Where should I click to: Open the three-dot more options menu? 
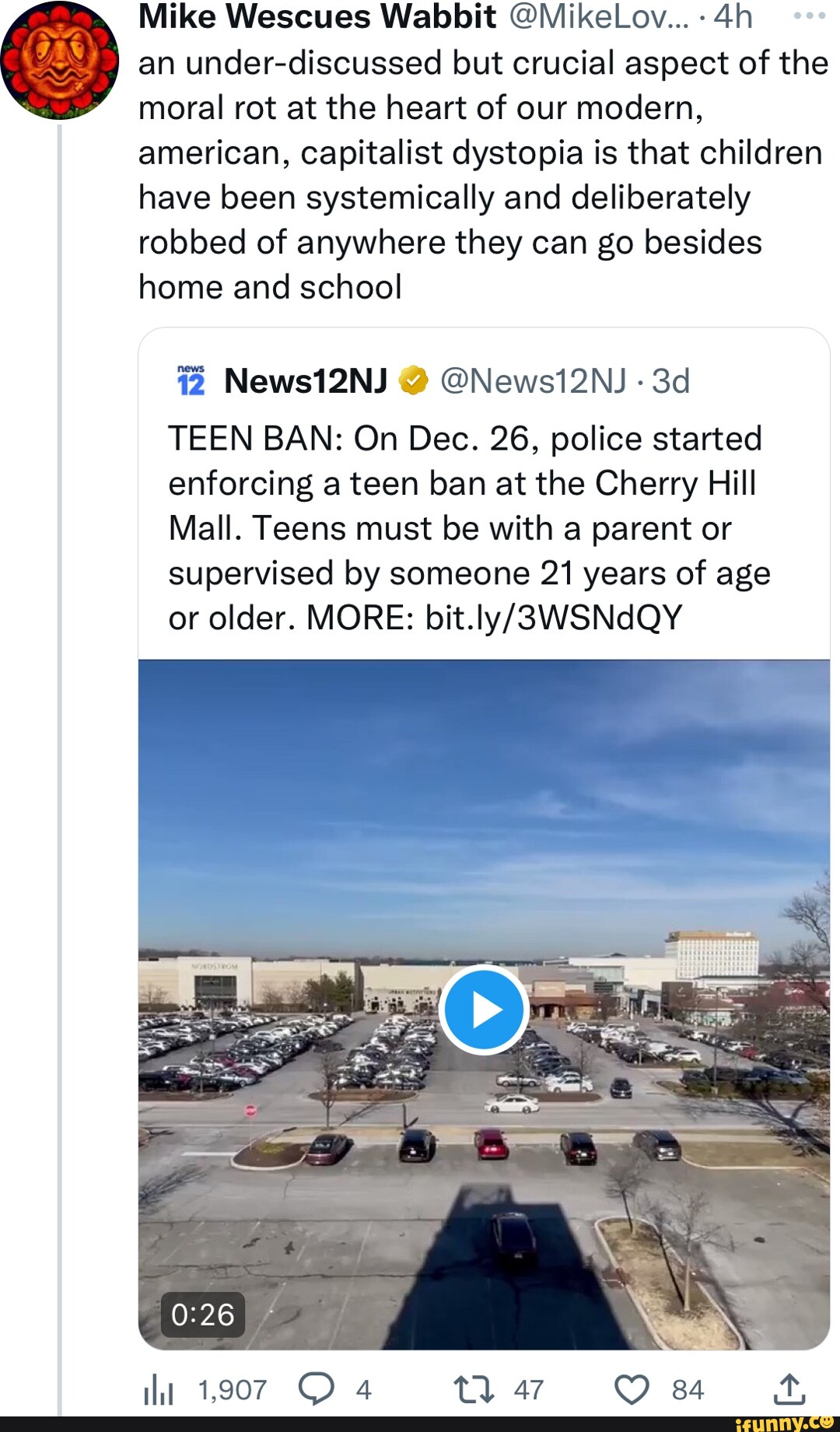click(809, 16)
